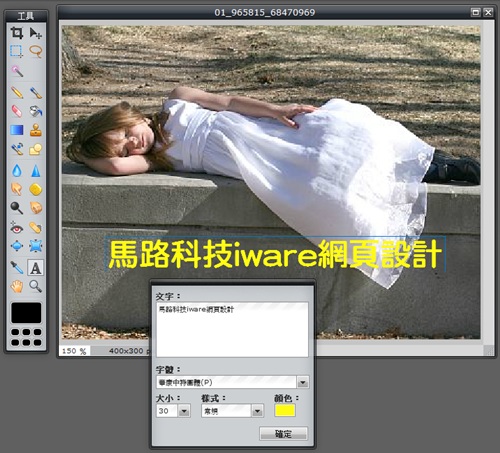The height and width of the screenshot is (453, 500).
Task: Click the font name field in 字體
Action: point(226,382)
